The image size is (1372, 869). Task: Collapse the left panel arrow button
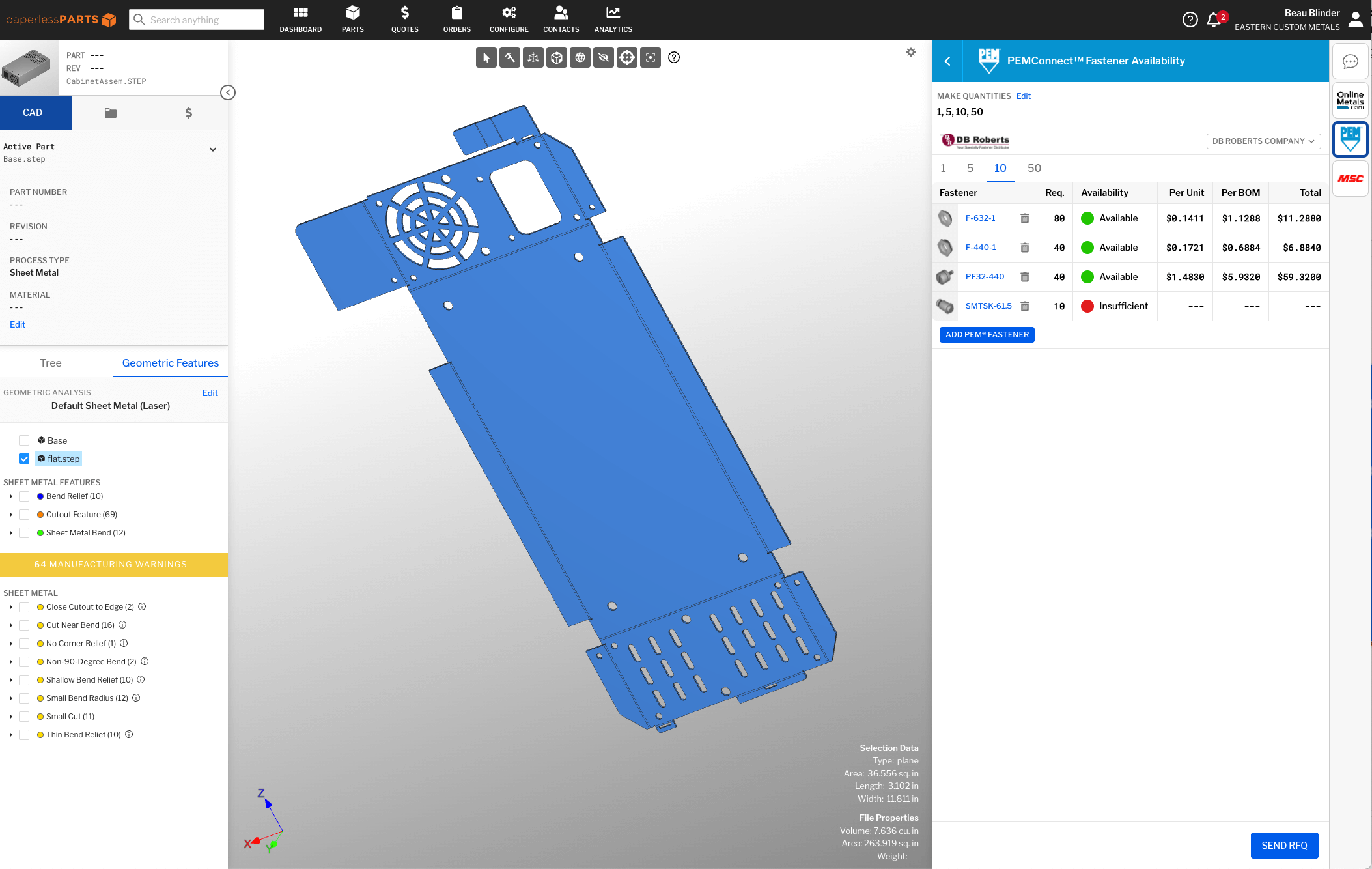(x=227, y=93)
